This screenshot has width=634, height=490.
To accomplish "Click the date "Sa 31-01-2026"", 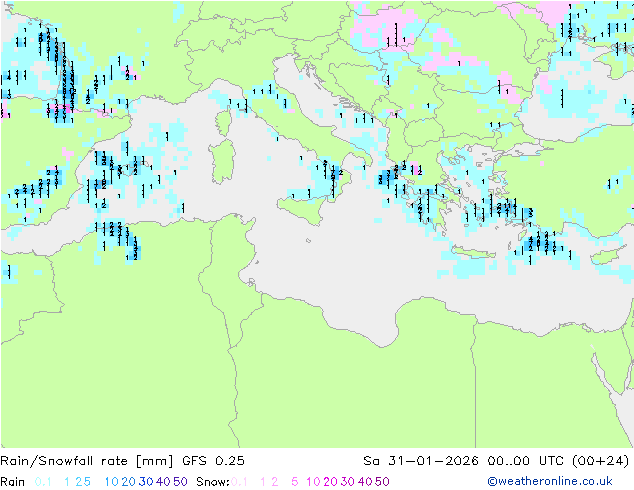I will 421,461.
